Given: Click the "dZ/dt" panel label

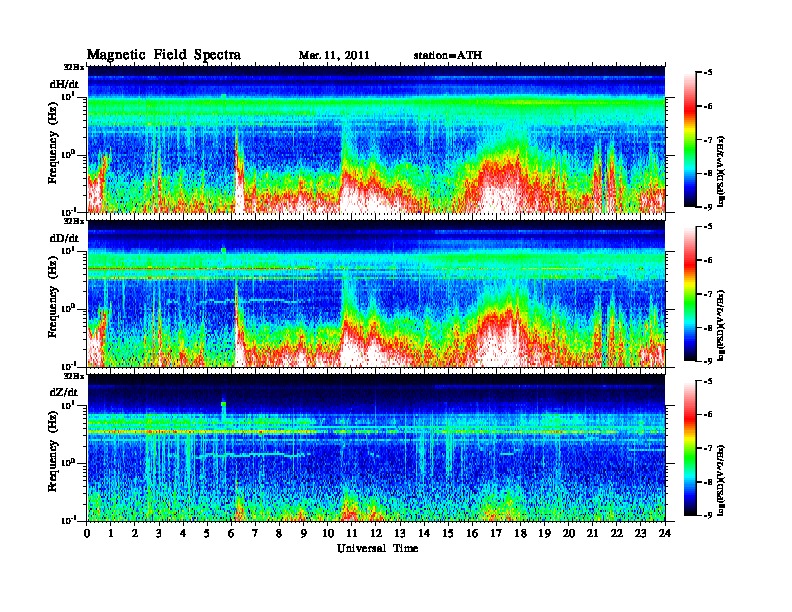Looking at the screenshot, I should click(64, 392).
